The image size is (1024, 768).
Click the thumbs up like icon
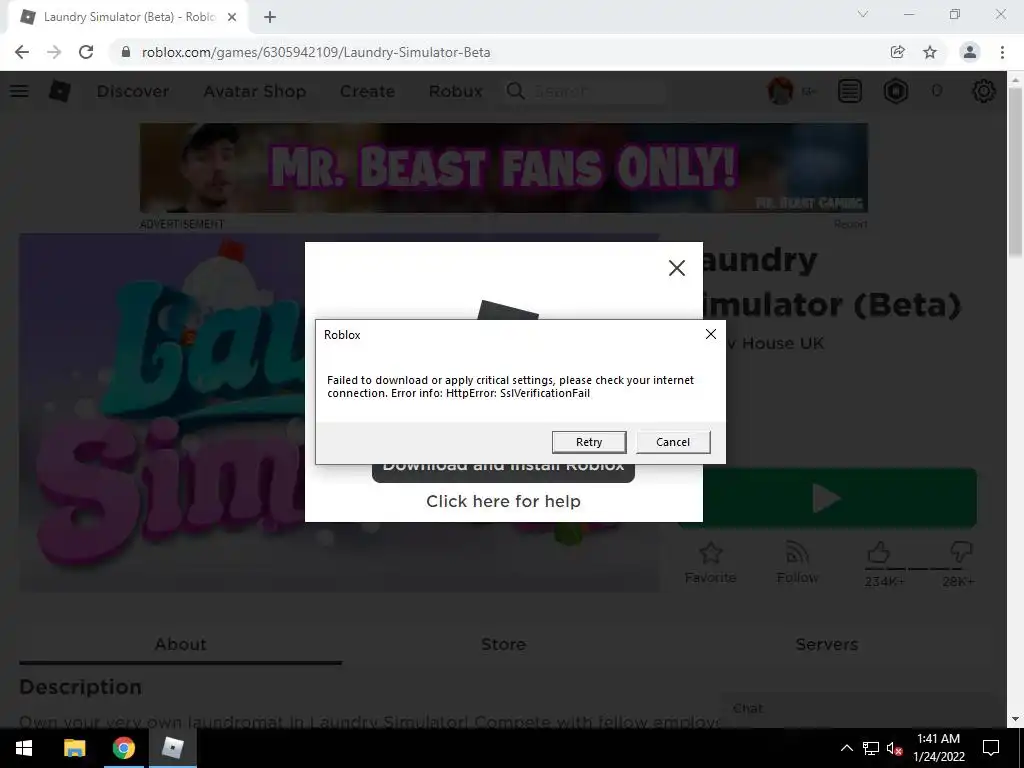coord(878,552)
